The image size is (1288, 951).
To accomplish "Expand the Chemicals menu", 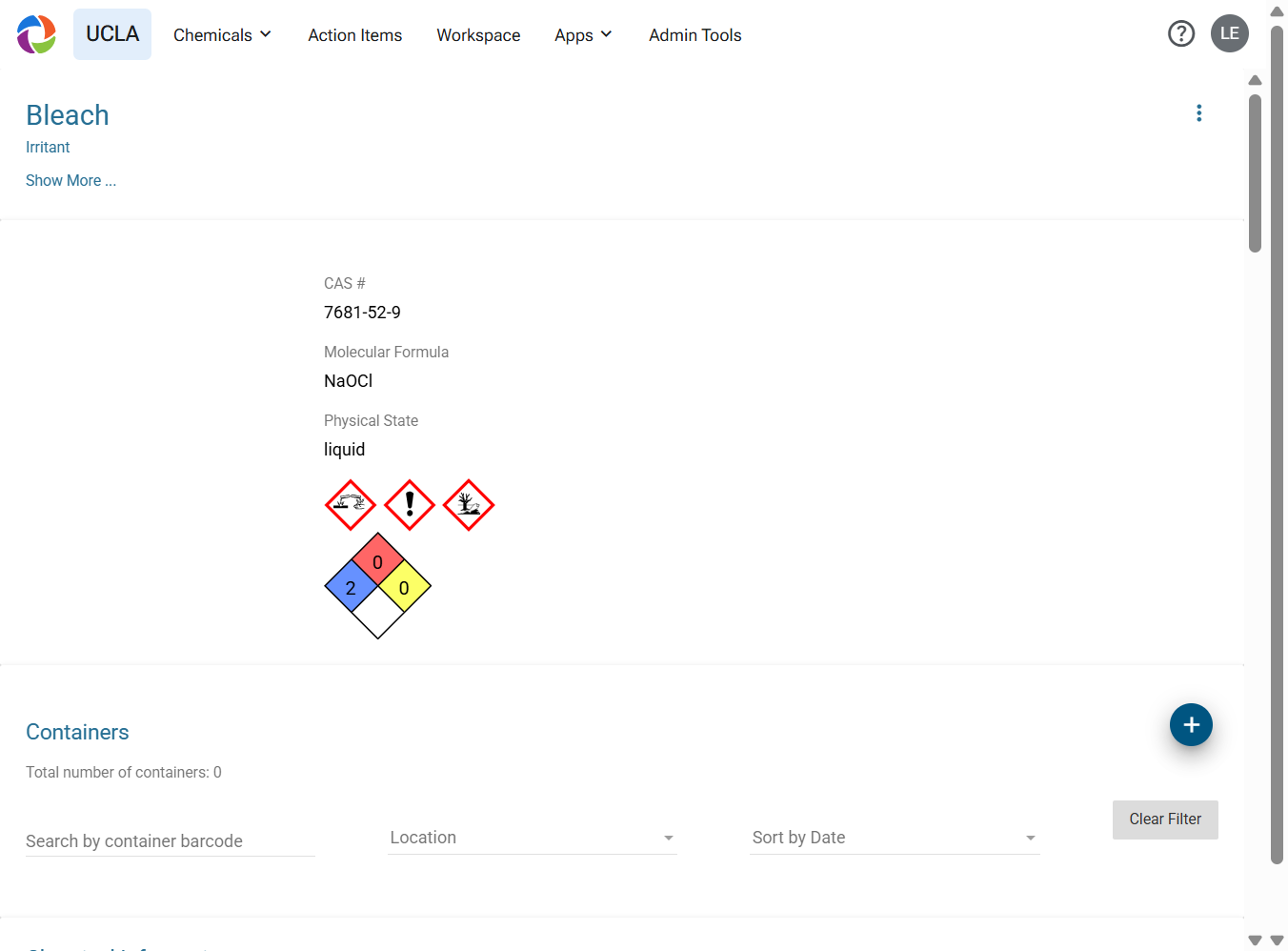I will coord(222,35).
